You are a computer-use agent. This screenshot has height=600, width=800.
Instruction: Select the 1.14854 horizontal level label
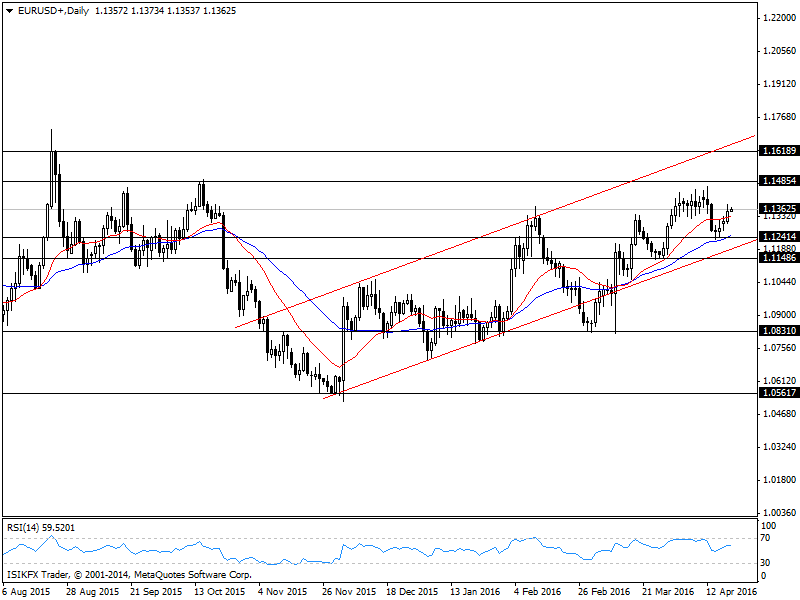[779, 181]
